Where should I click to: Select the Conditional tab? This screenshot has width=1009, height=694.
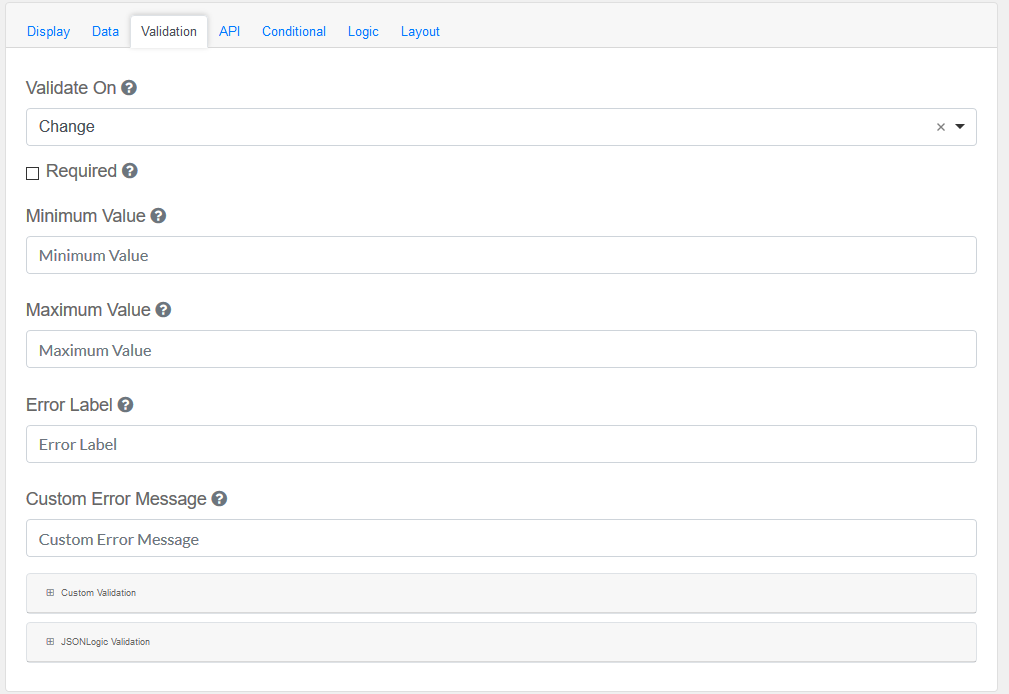click(x=294, y=31)
